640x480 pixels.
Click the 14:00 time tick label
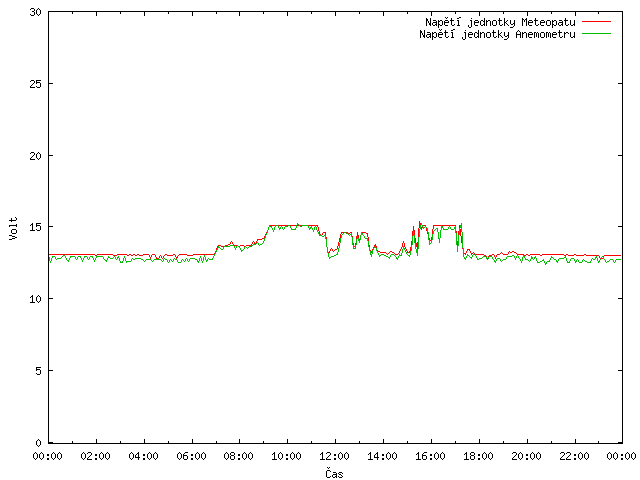coord(382,456)
